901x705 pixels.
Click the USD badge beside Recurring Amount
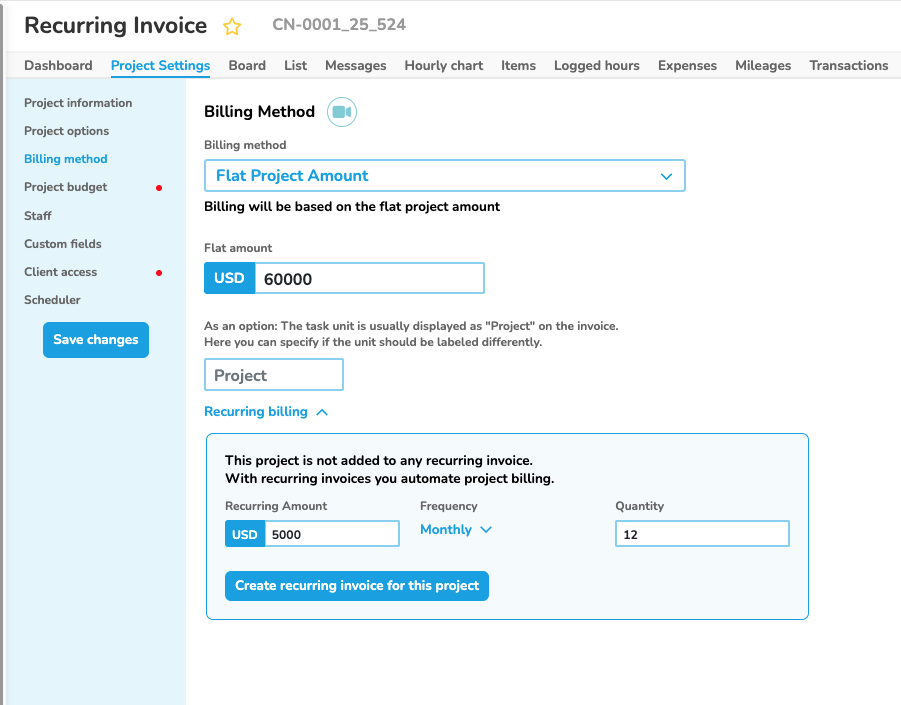pyautogui.click(x=245, y=534)
